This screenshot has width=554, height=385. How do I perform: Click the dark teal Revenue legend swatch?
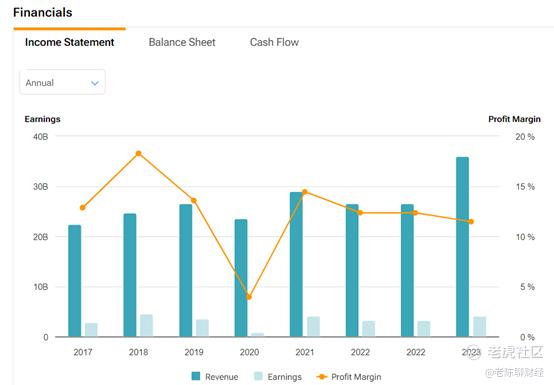pos(196,376)
